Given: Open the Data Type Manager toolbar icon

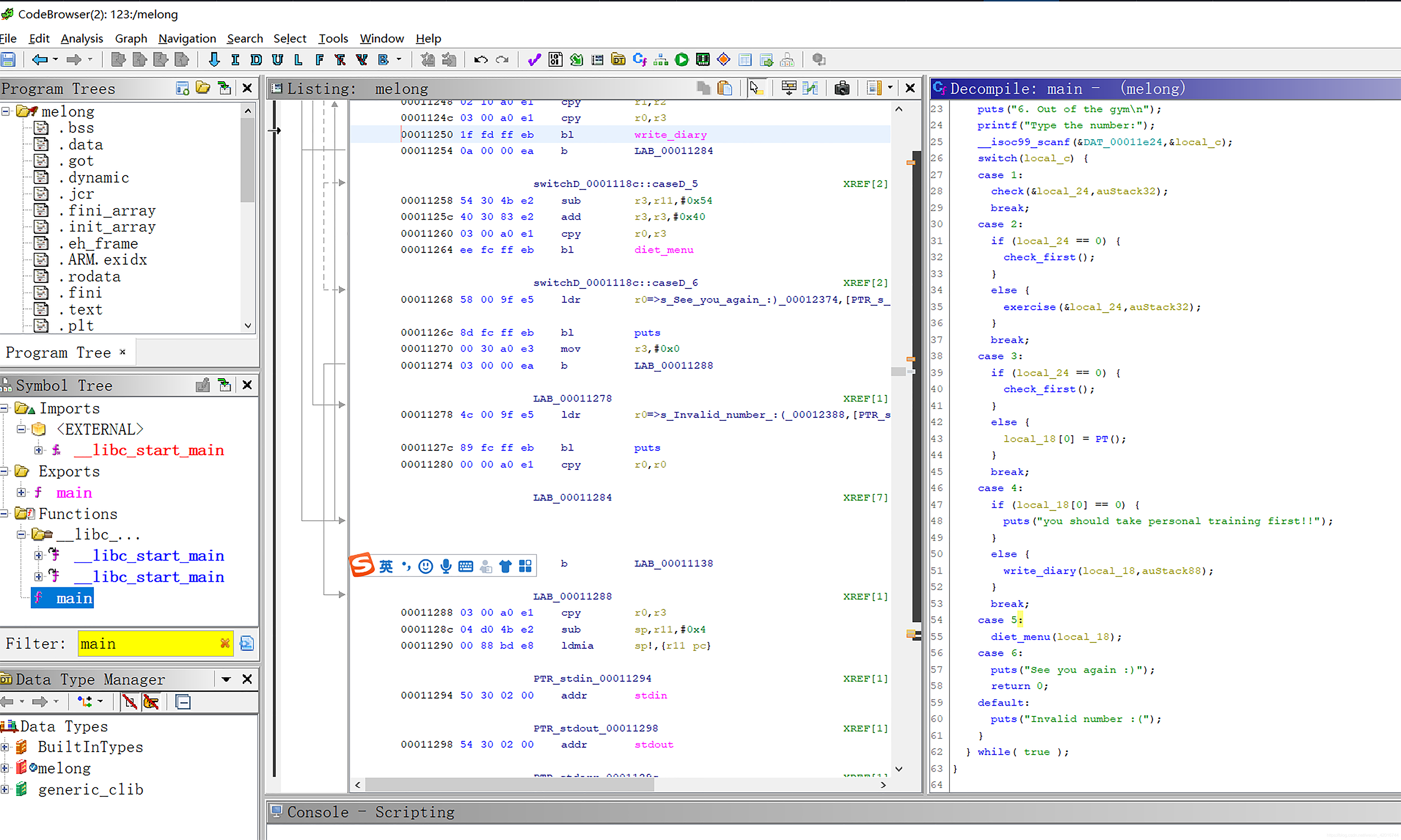Looking at the screenshot, I should pos(618,59).
